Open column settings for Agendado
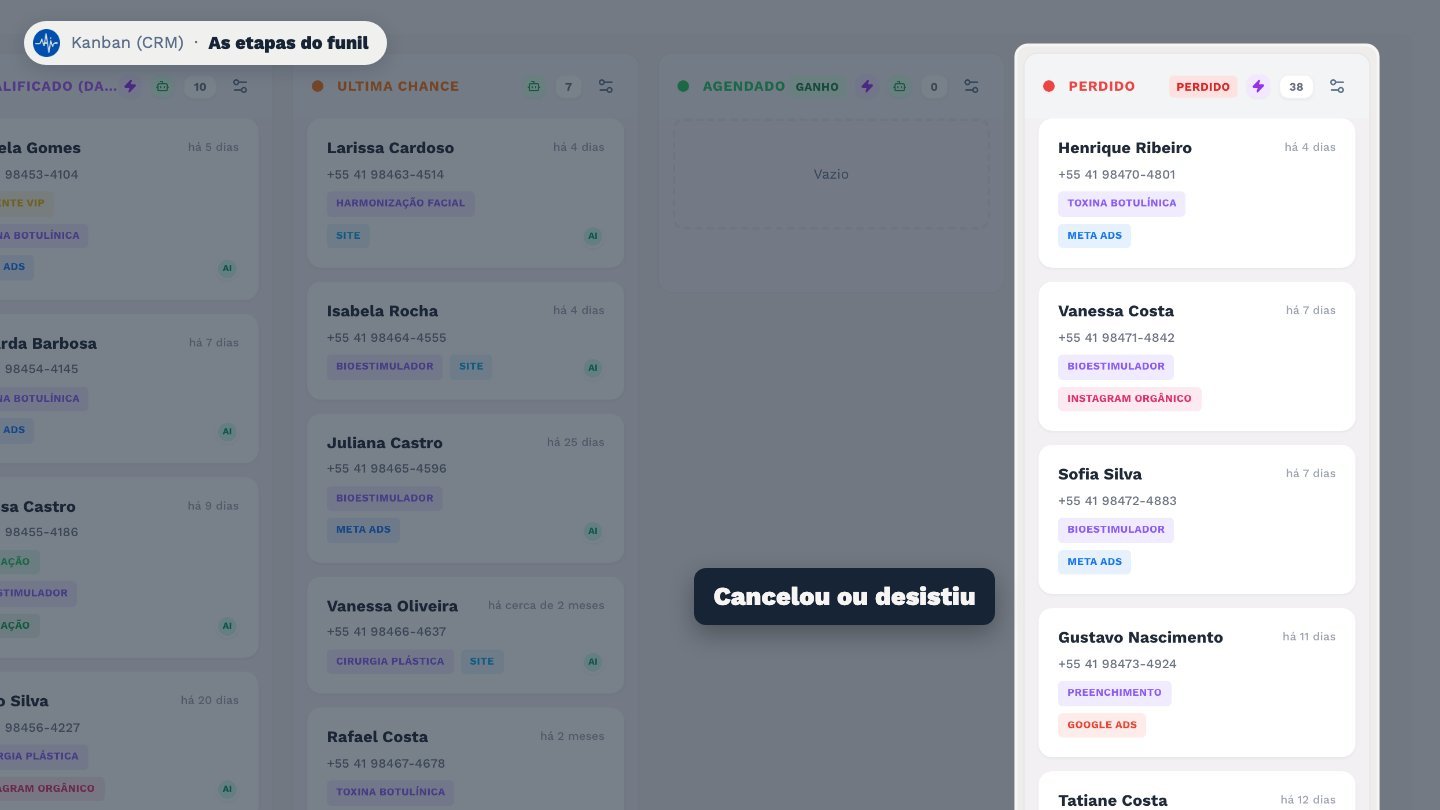This screenshot has width=1440, height=810. click(x=971, y=86)
